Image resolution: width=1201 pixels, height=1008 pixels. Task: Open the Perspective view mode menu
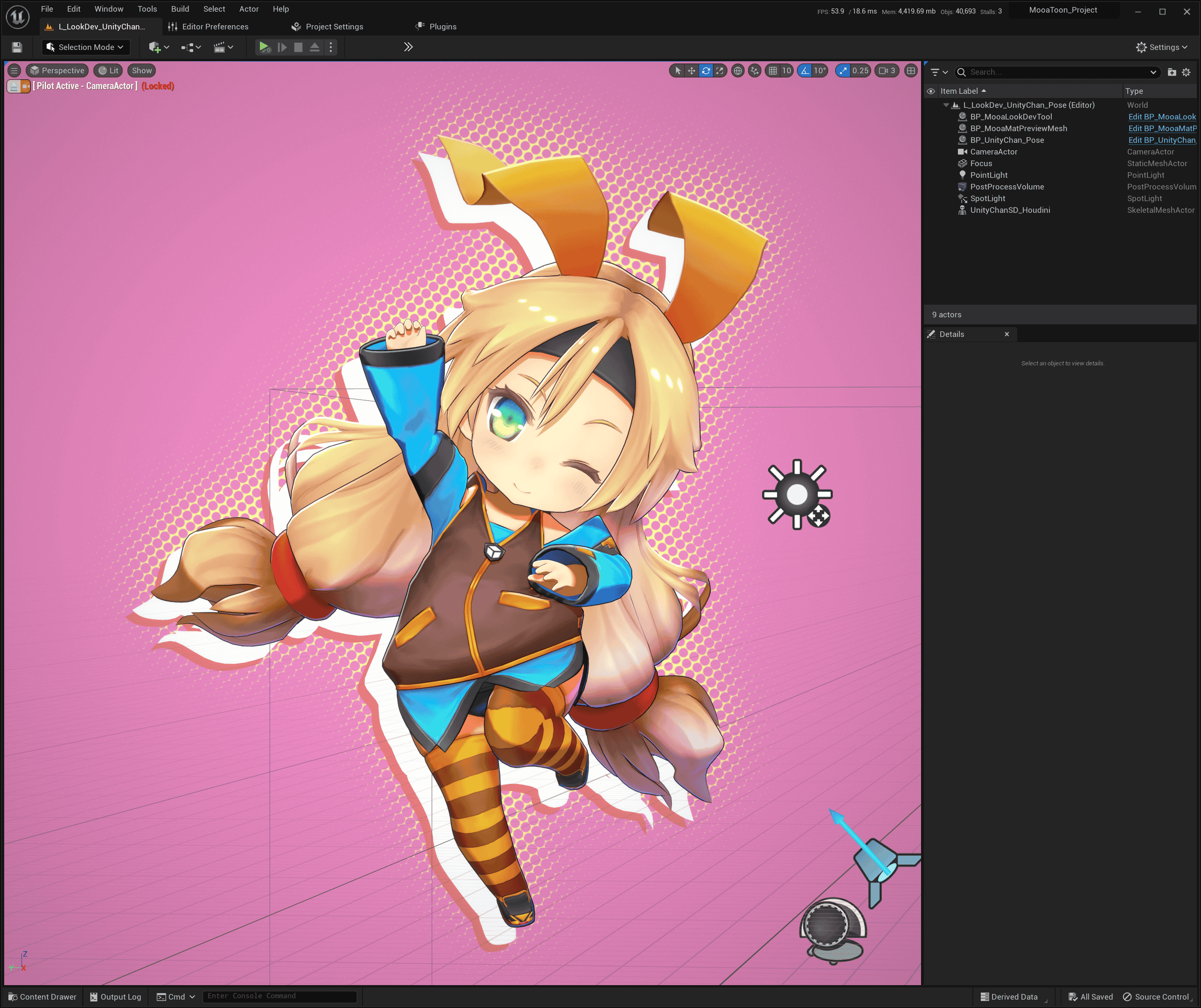tap(57, 70)
